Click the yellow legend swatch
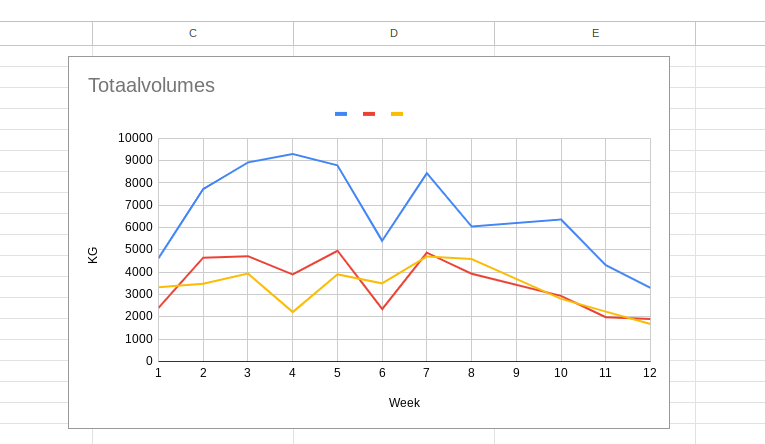This screenshot has height=444, width=765. click(397, 114)
